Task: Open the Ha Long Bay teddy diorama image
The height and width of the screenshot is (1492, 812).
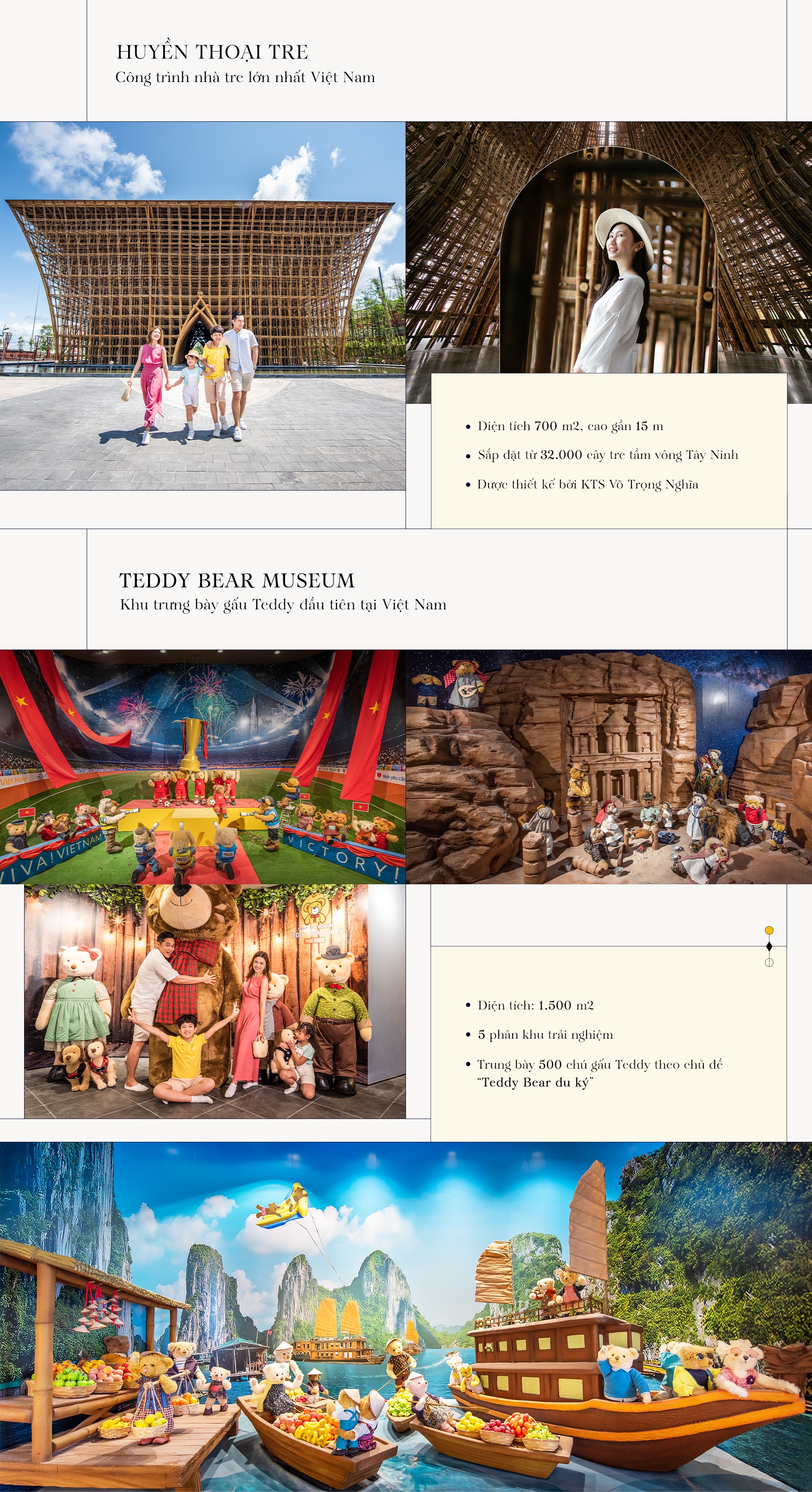Action: coord(406,1316)
